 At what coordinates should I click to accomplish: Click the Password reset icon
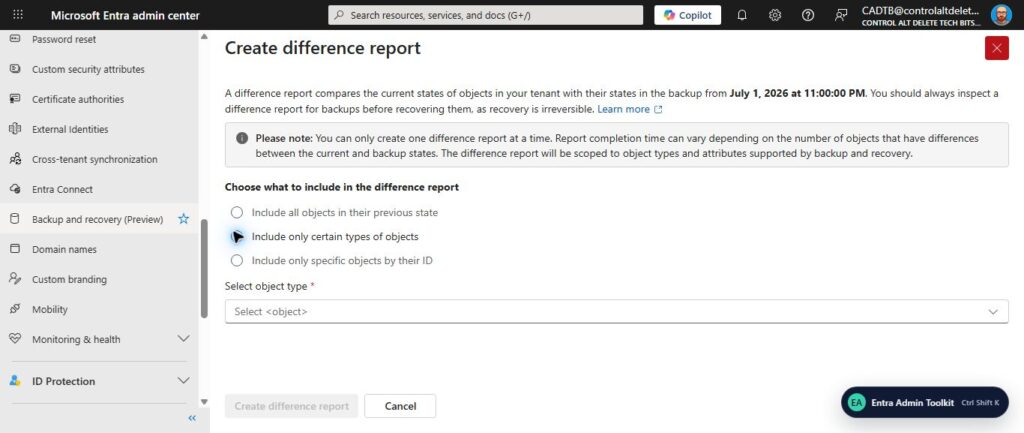pyautogui.click(x=15, y=39)
